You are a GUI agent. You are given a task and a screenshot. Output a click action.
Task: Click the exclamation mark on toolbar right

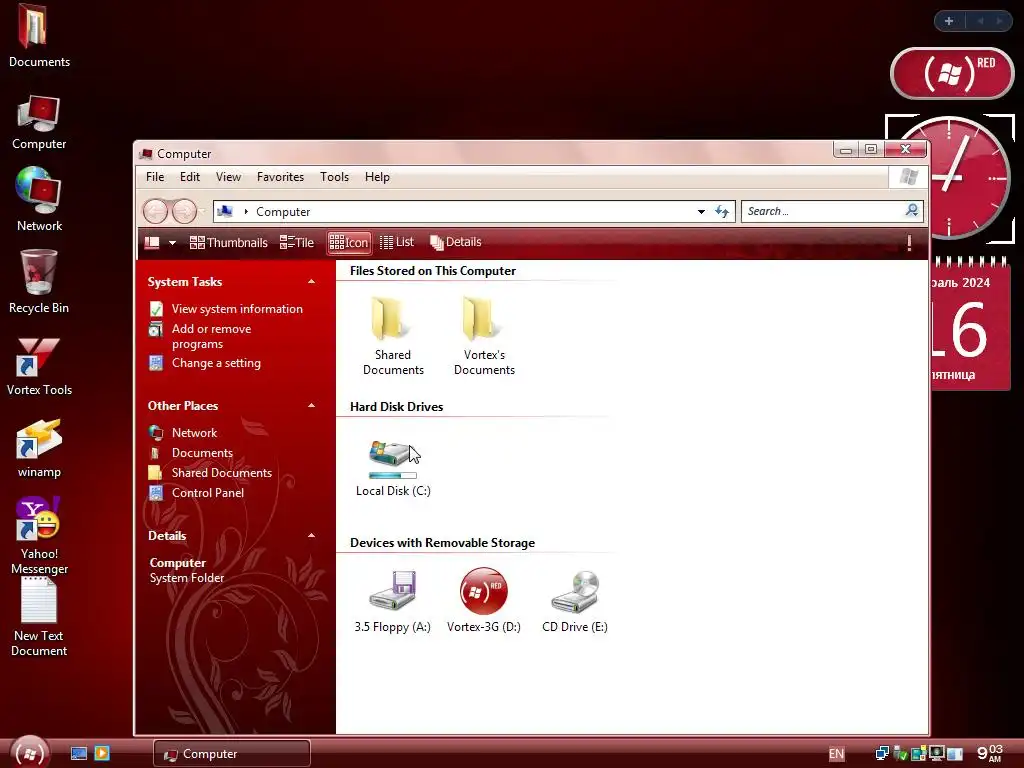pos(909,243)
